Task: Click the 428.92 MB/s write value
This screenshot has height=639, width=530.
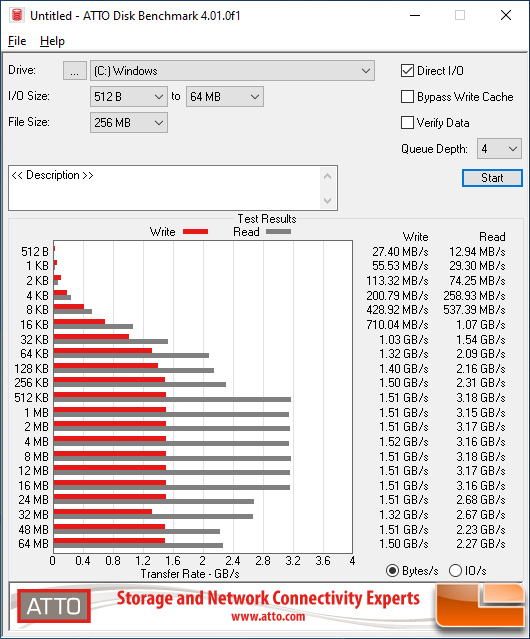Action: click(397, 310)
